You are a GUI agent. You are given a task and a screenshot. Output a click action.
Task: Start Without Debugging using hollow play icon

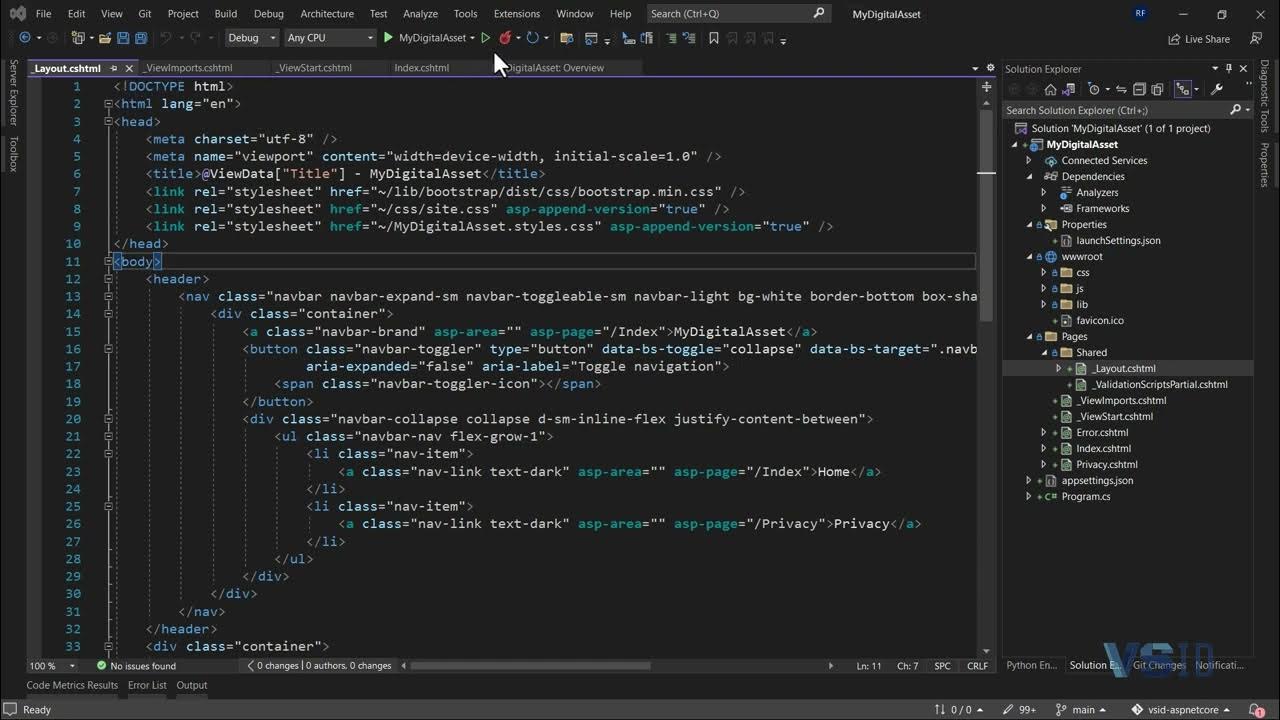(x=485, y=38)
